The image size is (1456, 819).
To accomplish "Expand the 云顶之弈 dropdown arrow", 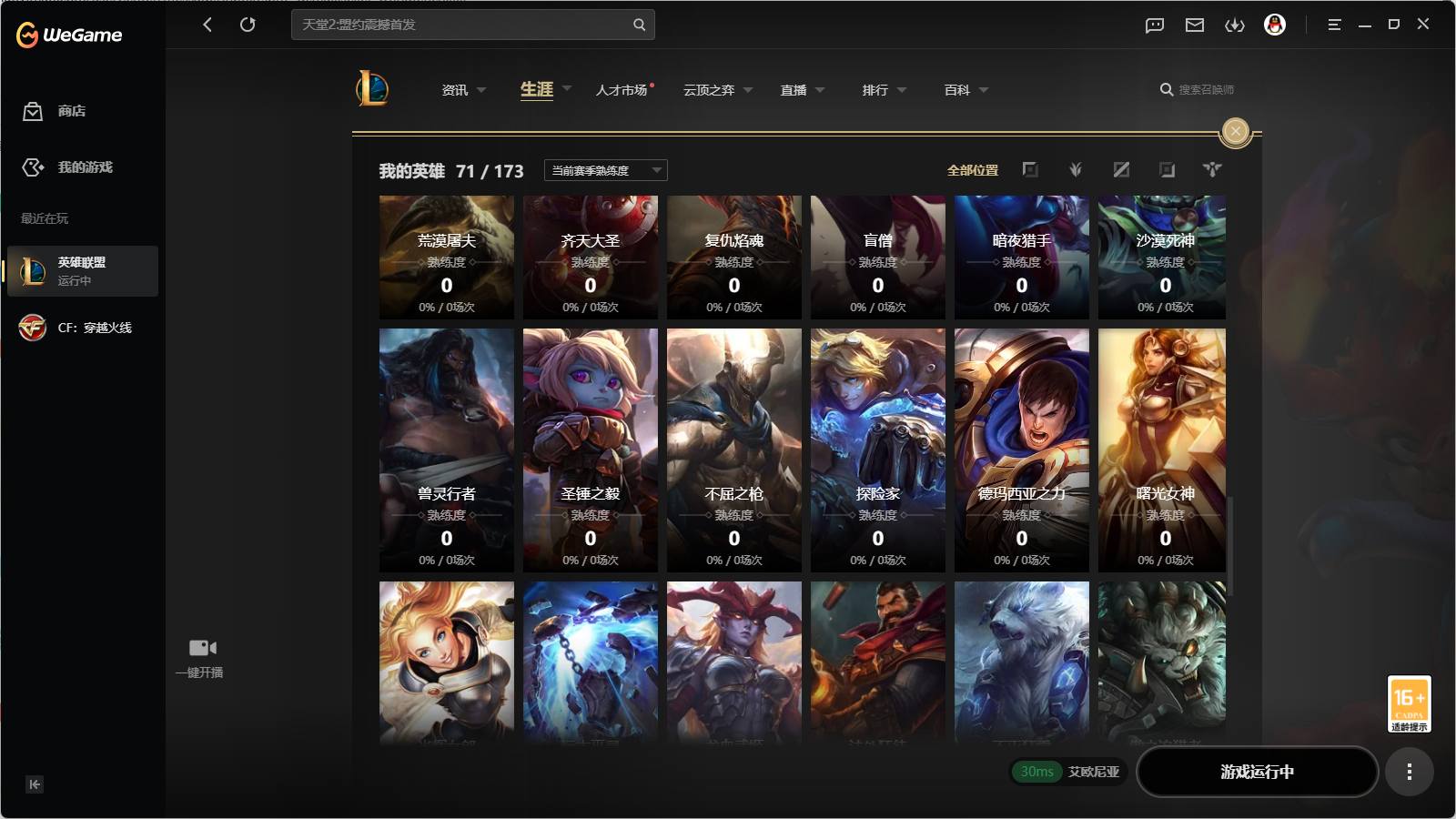I will pos(748,90).
